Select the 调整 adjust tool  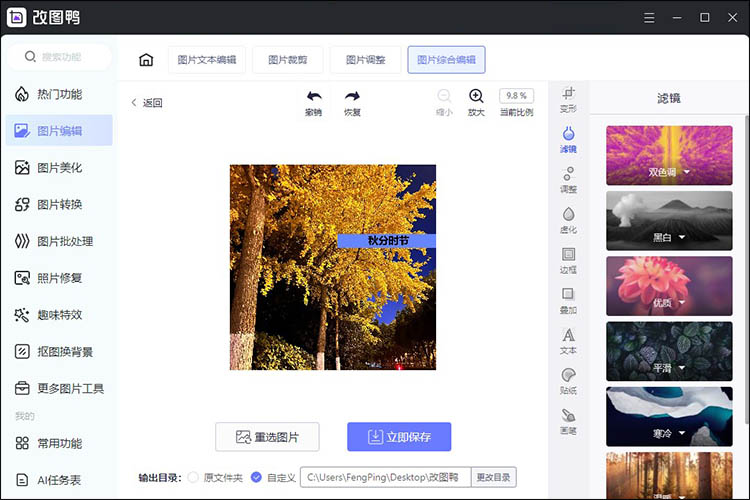[568, 180]
